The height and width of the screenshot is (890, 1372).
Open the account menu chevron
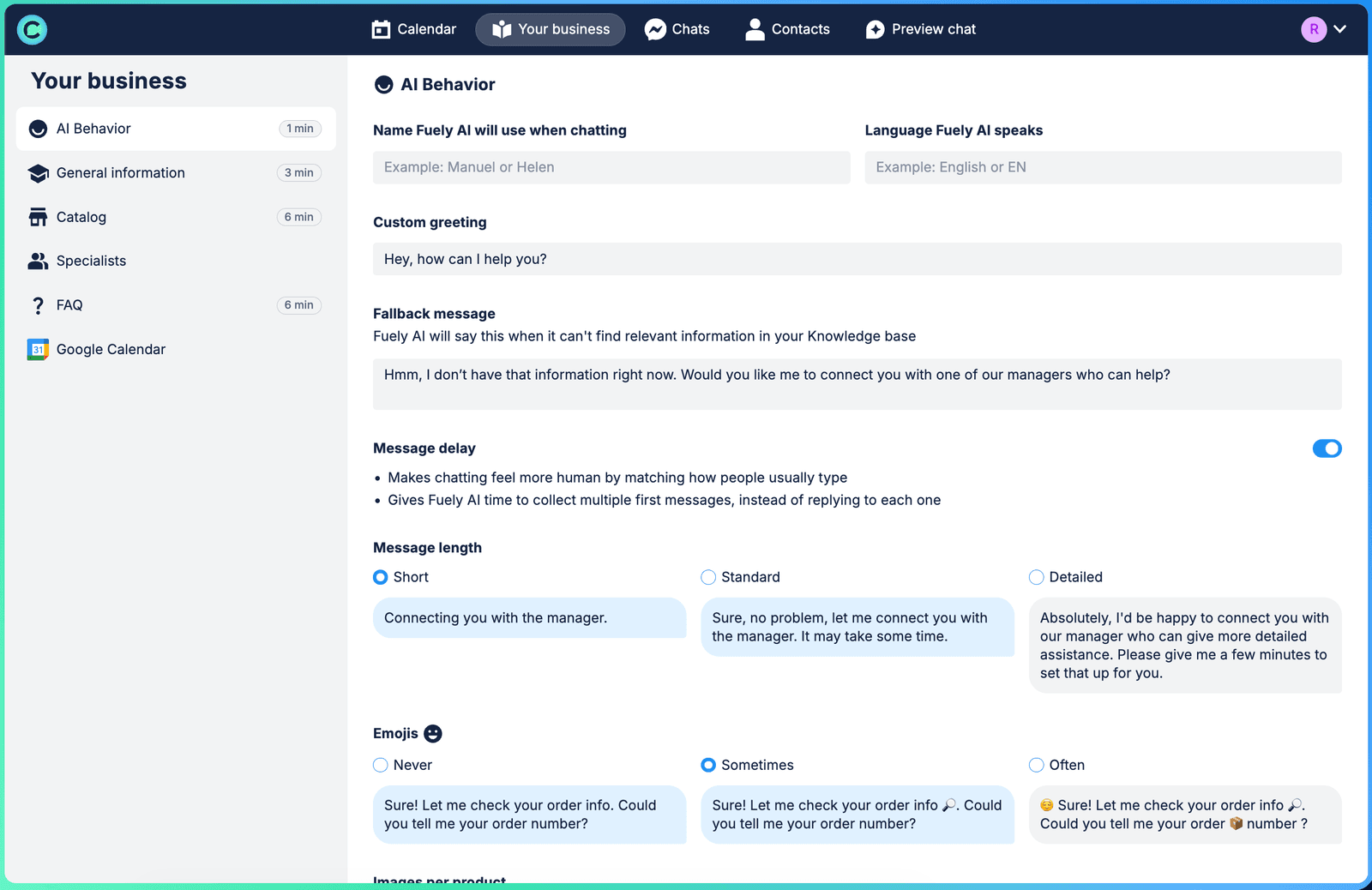click(1340, 29)
